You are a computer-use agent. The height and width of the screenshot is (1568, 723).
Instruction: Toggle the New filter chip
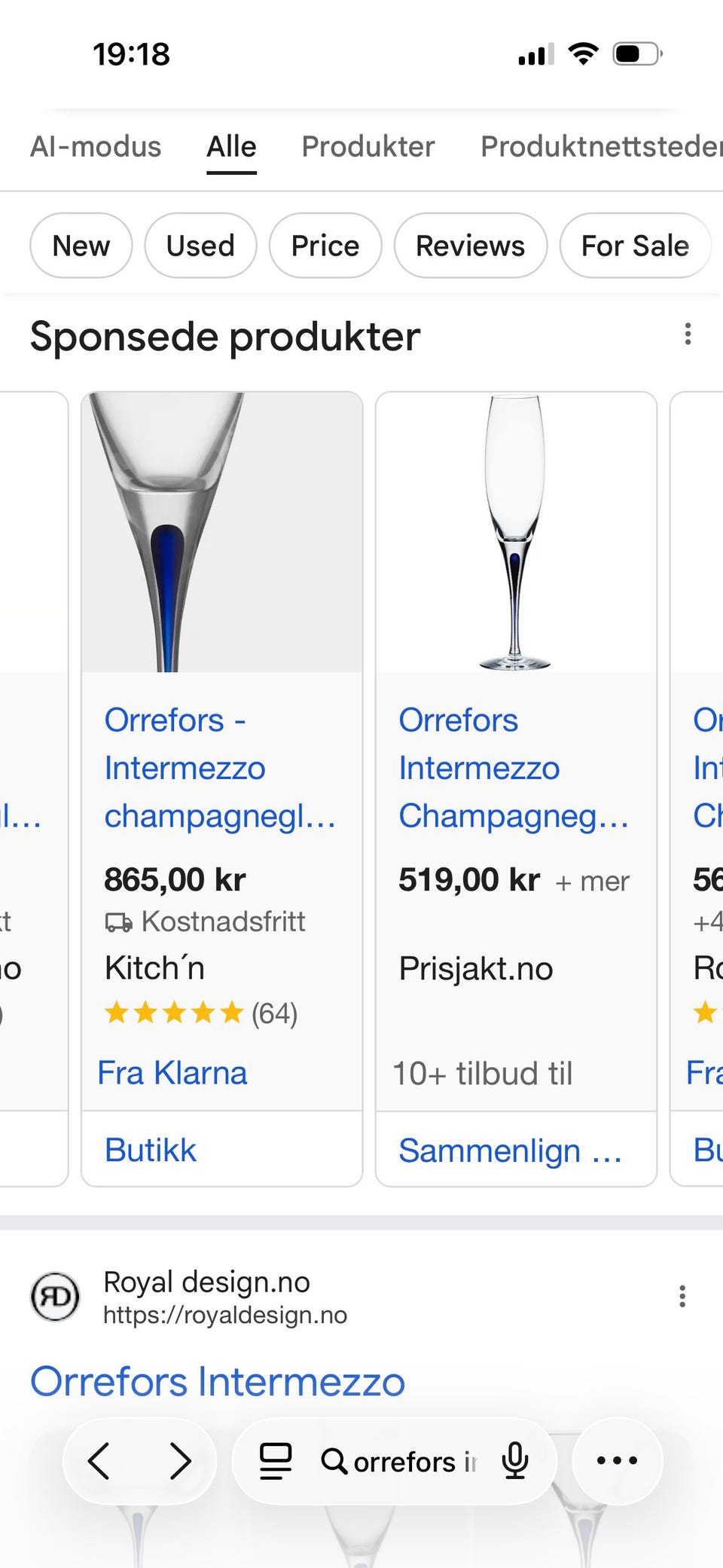tap(81, 246)
